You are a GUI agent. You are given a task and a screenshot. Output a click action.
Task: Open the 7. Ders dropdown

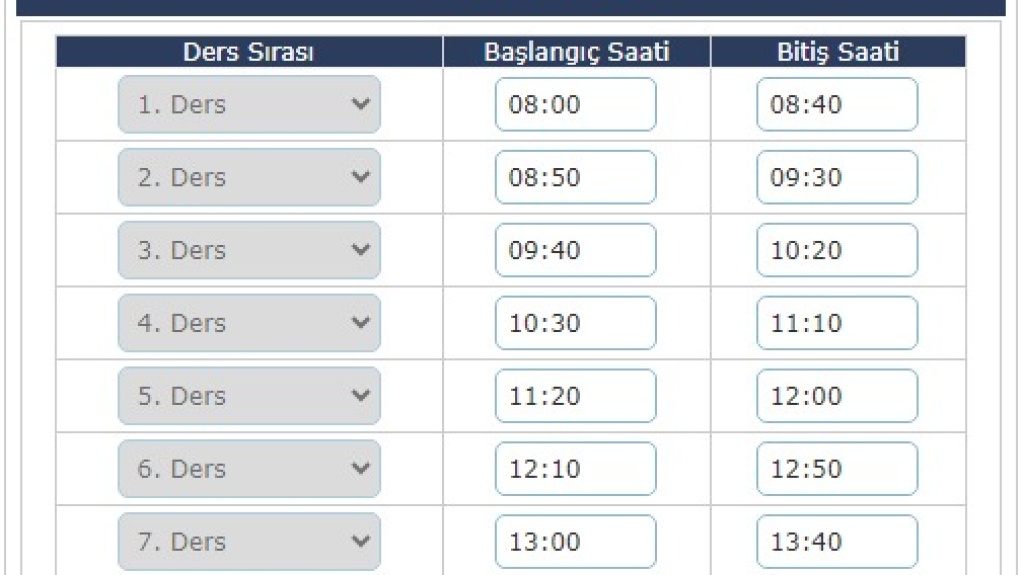point(249,542)
